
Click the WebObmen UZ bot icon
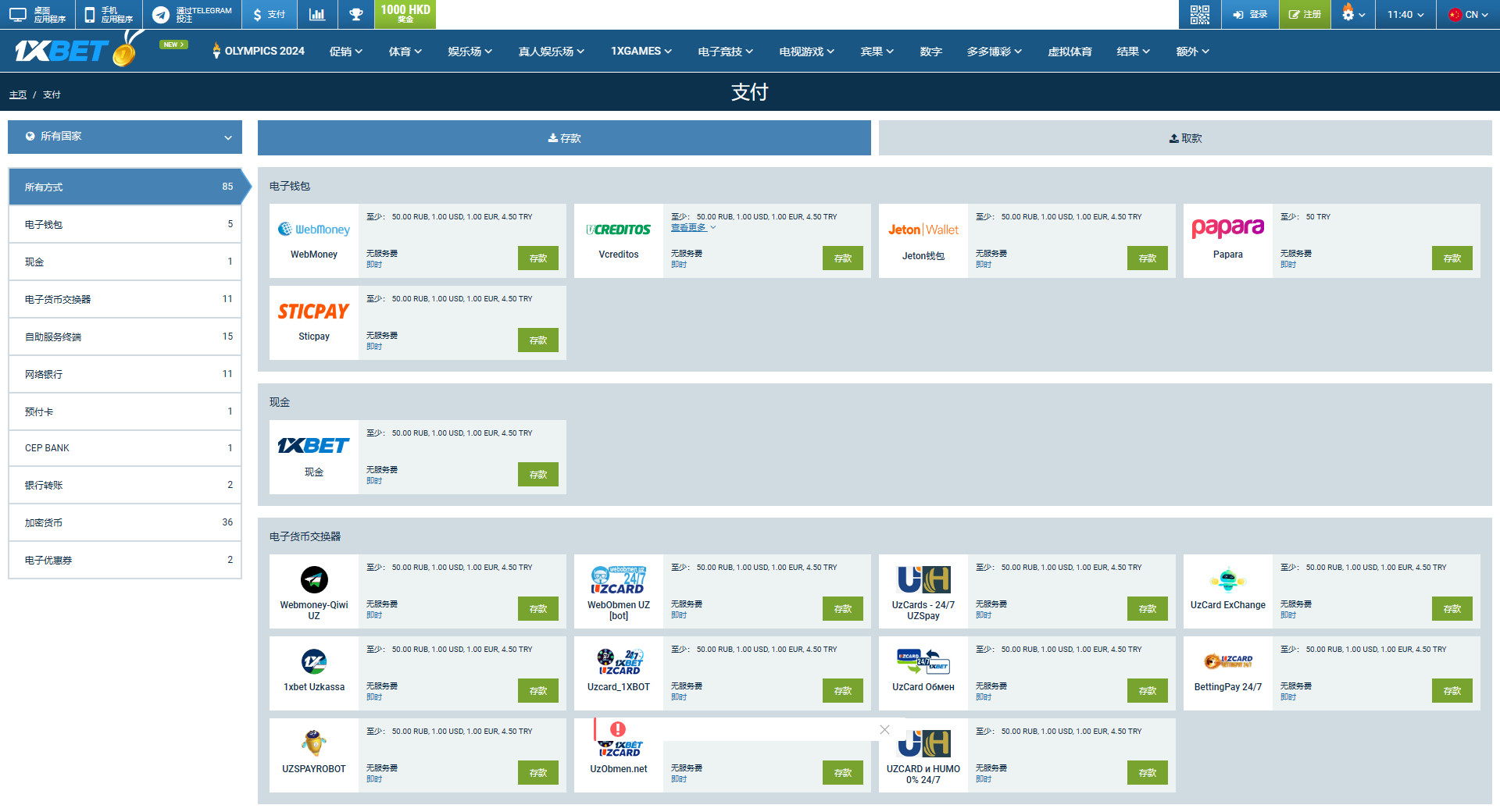(619, 580)
